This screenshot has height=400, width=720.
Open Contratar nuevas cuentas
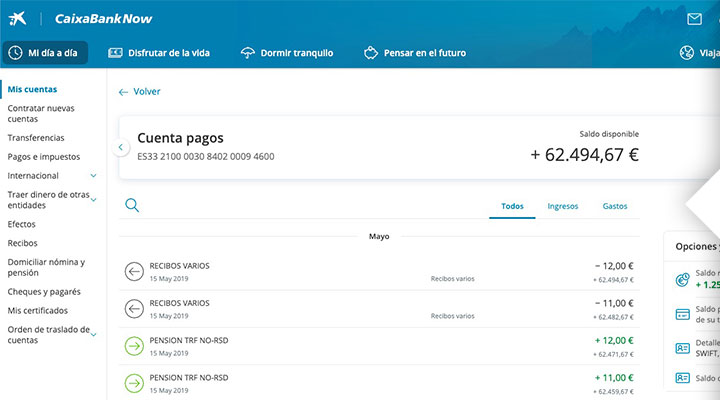[x=41, y=113]
